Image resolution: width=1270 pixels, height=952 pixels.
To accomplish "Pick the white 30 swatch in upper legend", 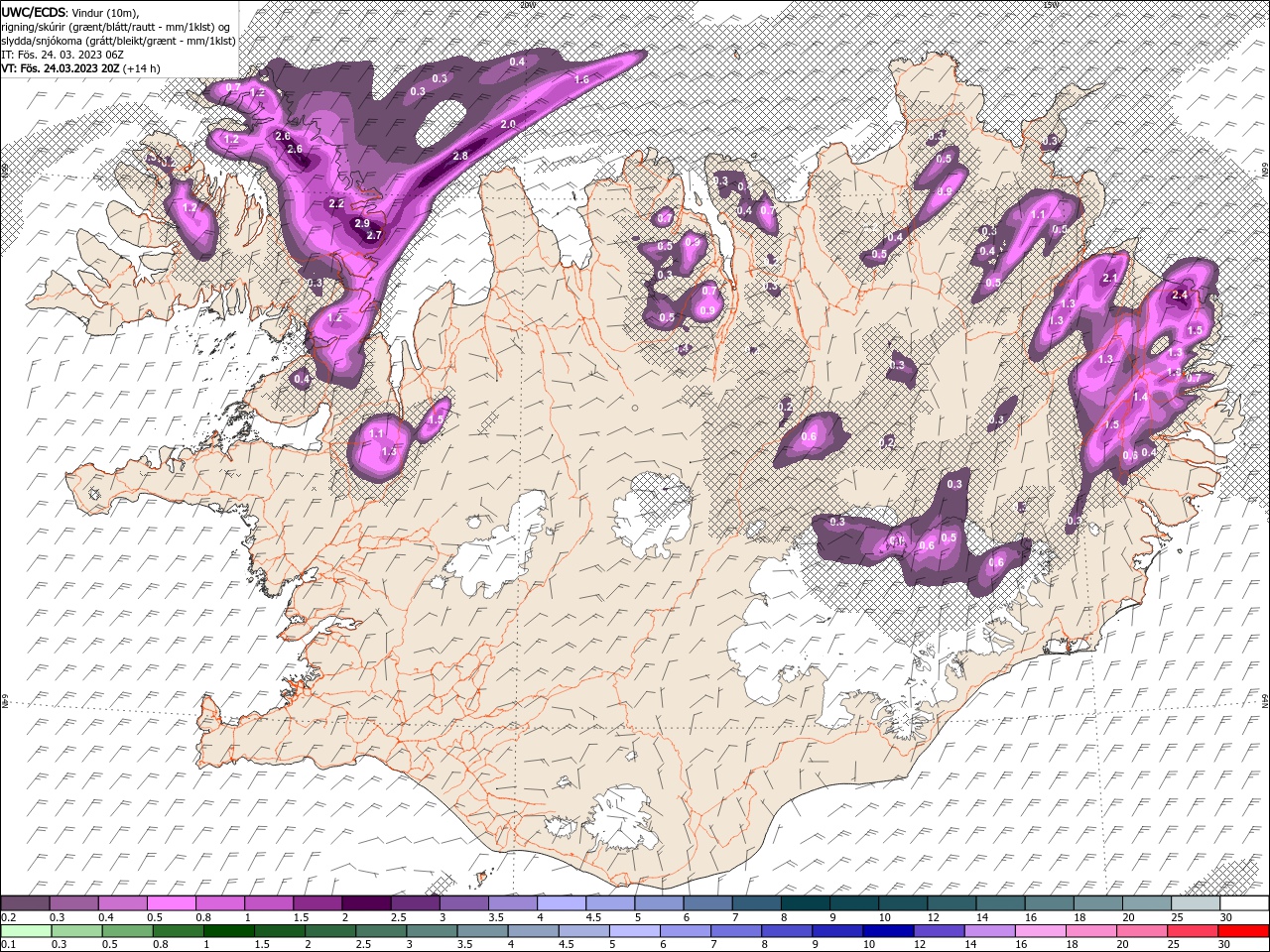I will (x=1244, y=903).
